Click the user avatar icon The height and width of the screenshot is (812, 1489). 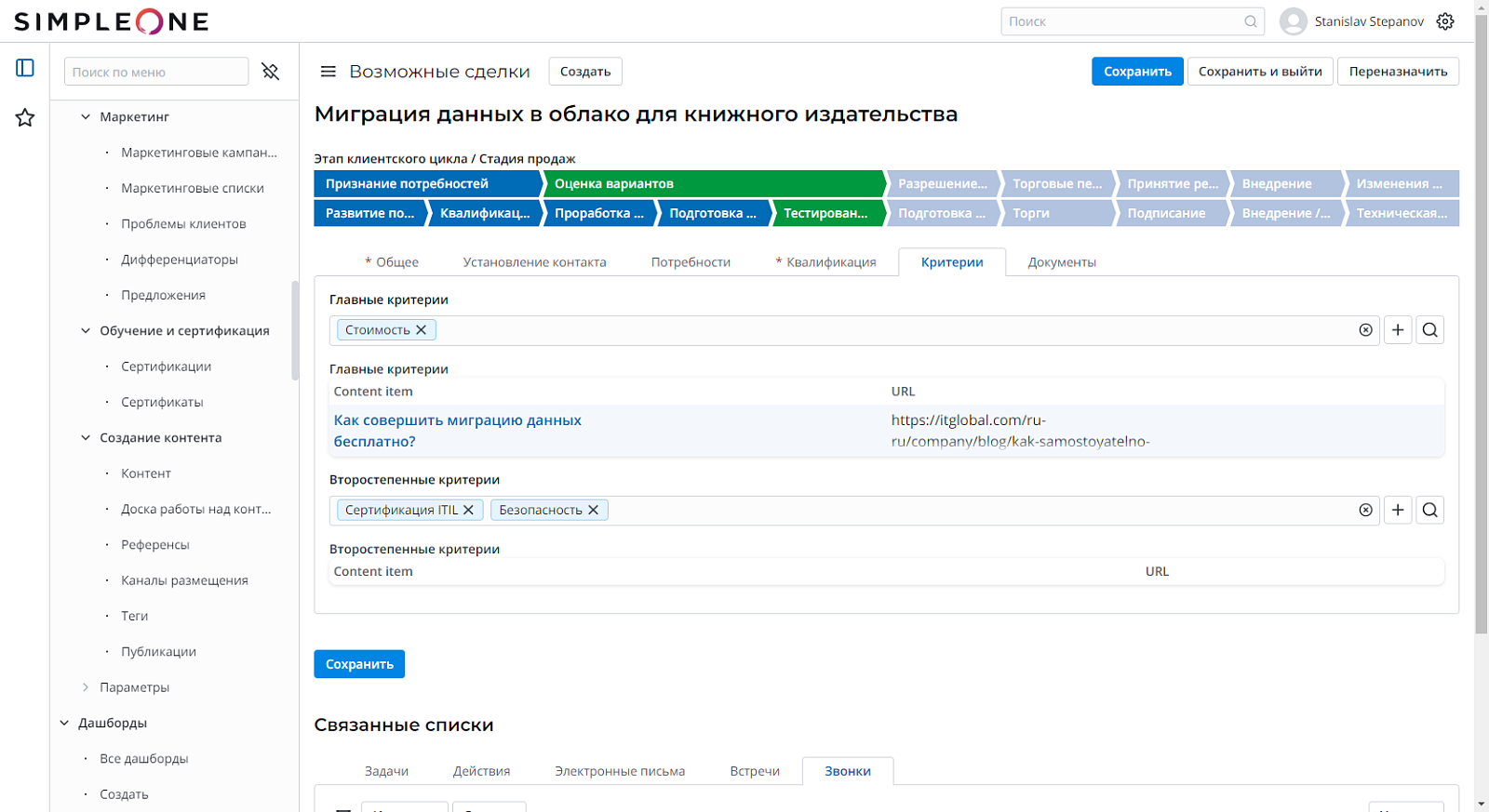coord(1294,21)
